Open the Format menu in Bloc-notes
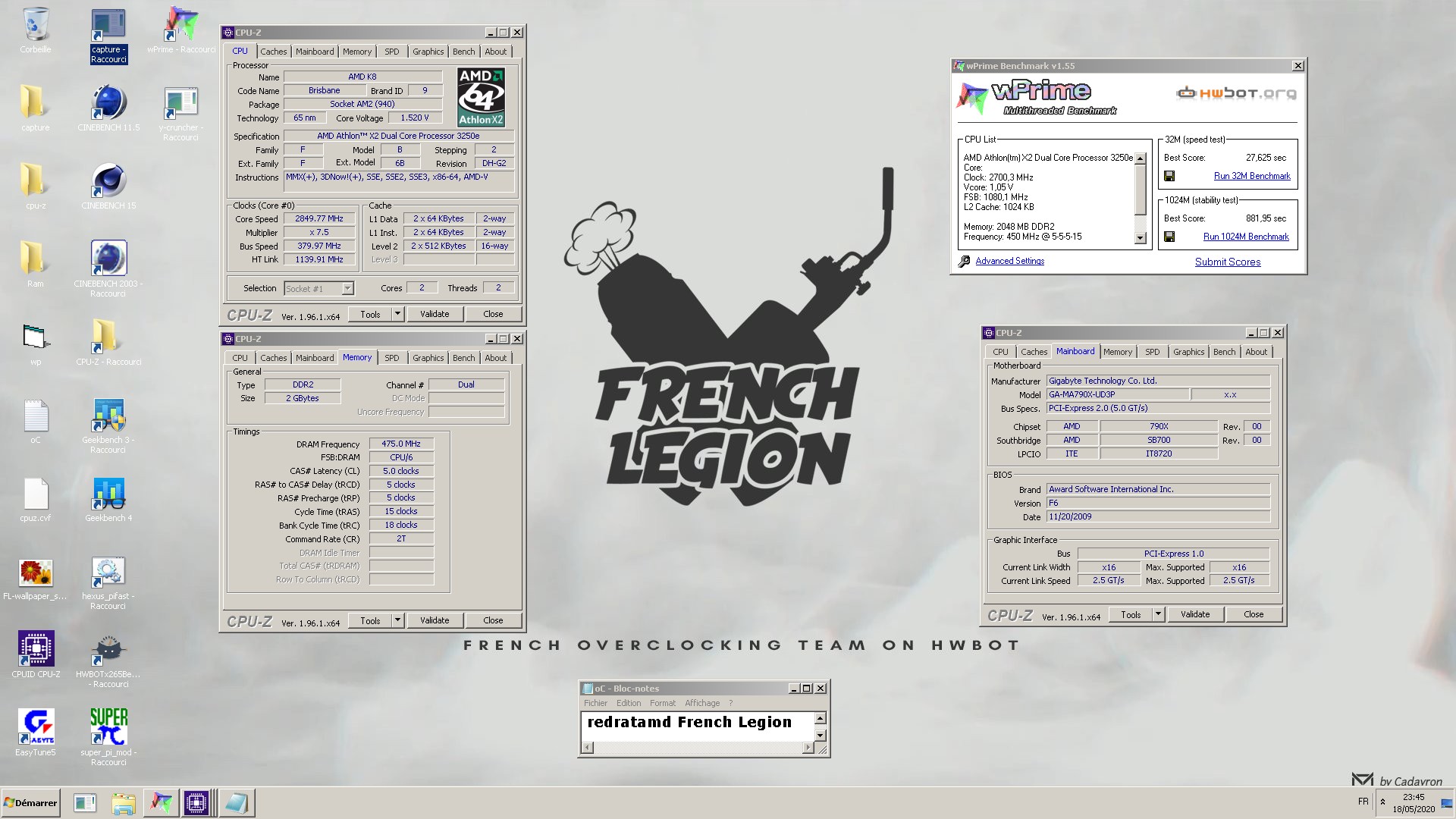1456x819 pixels. [662, 703]
